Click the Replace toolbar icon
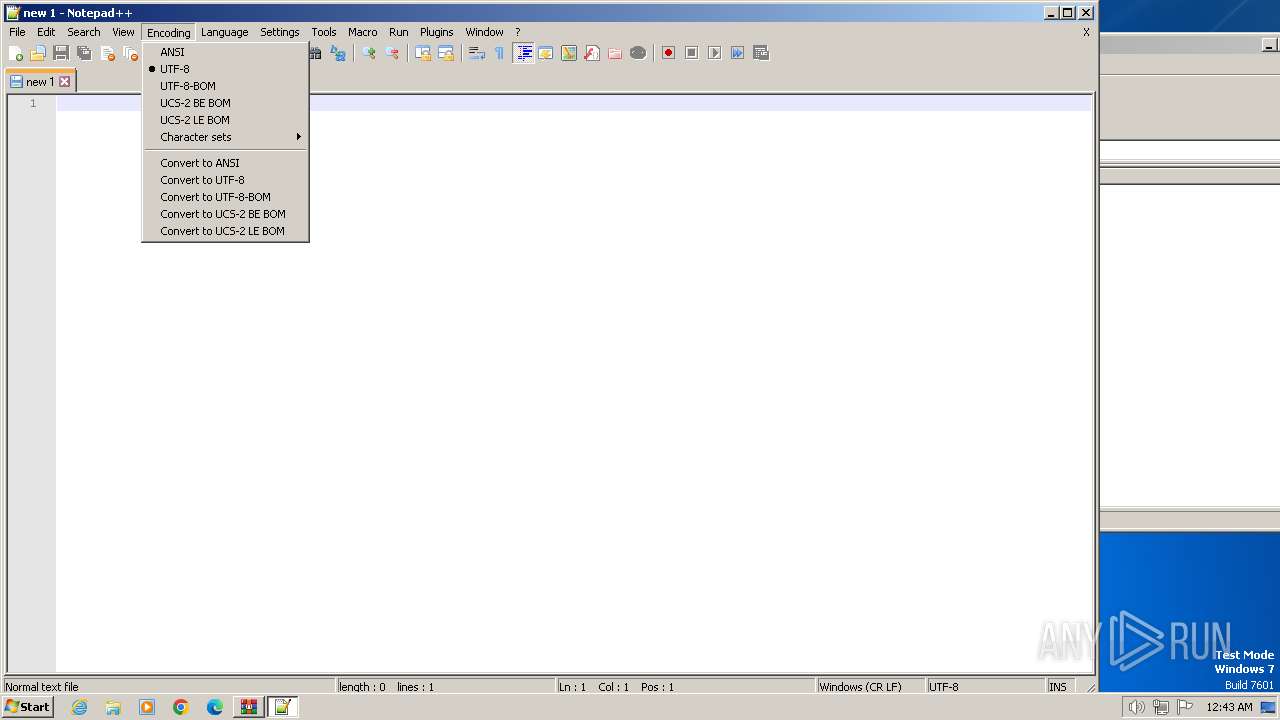The width and height of the screenshot is (1280, 720). [x=338, y=53]
